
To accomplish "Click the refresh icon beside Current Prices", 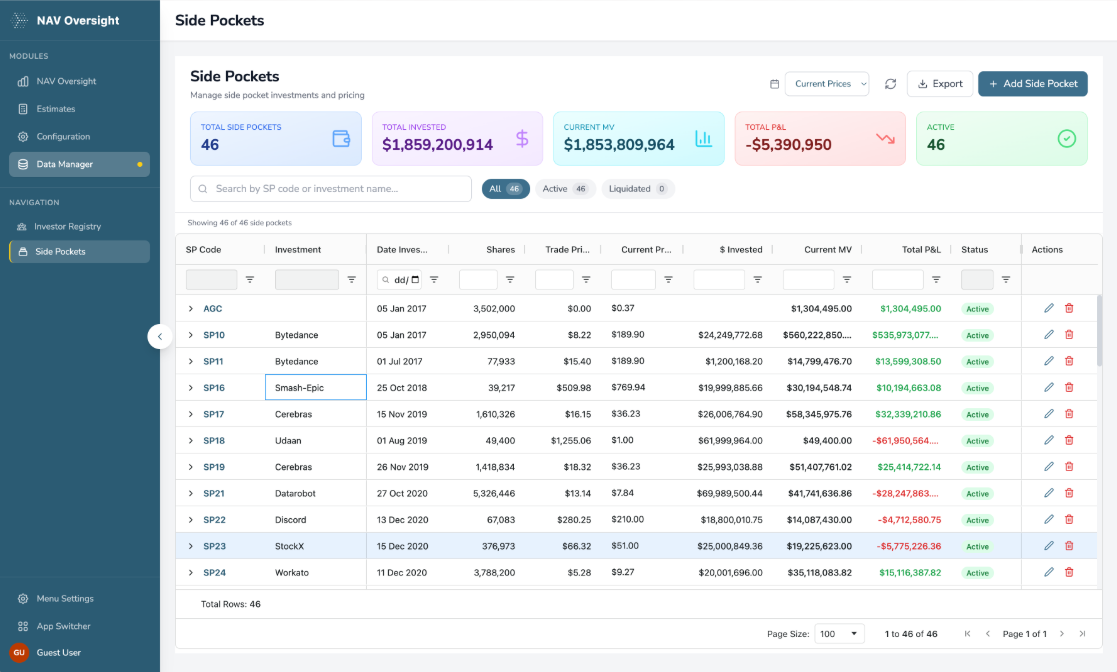I will tap(890, 84).
